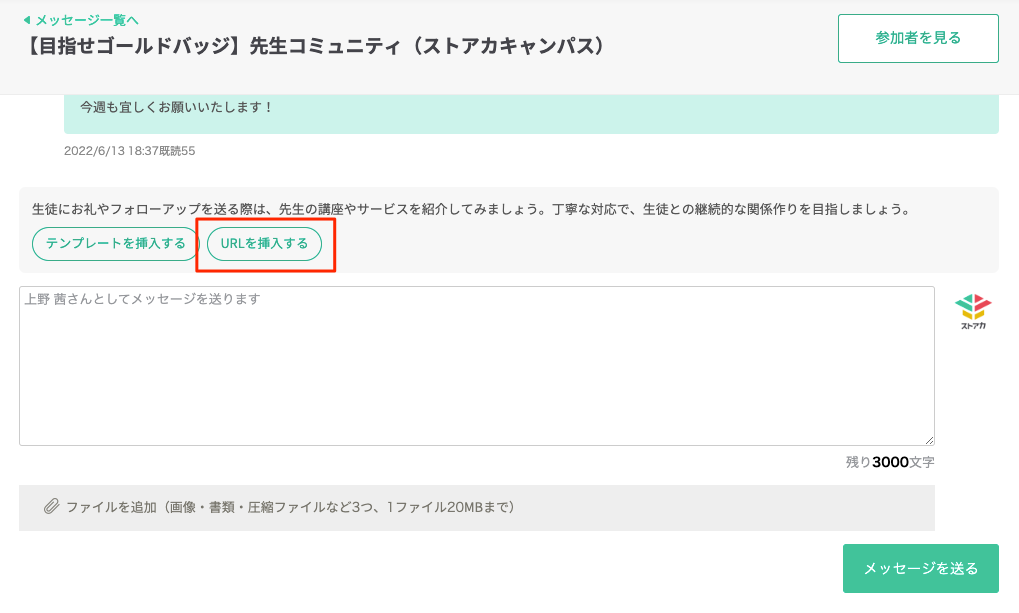Click the 残り3000文字 character counter
Screen dimensions: 1019x613
[x=888, y=459]
